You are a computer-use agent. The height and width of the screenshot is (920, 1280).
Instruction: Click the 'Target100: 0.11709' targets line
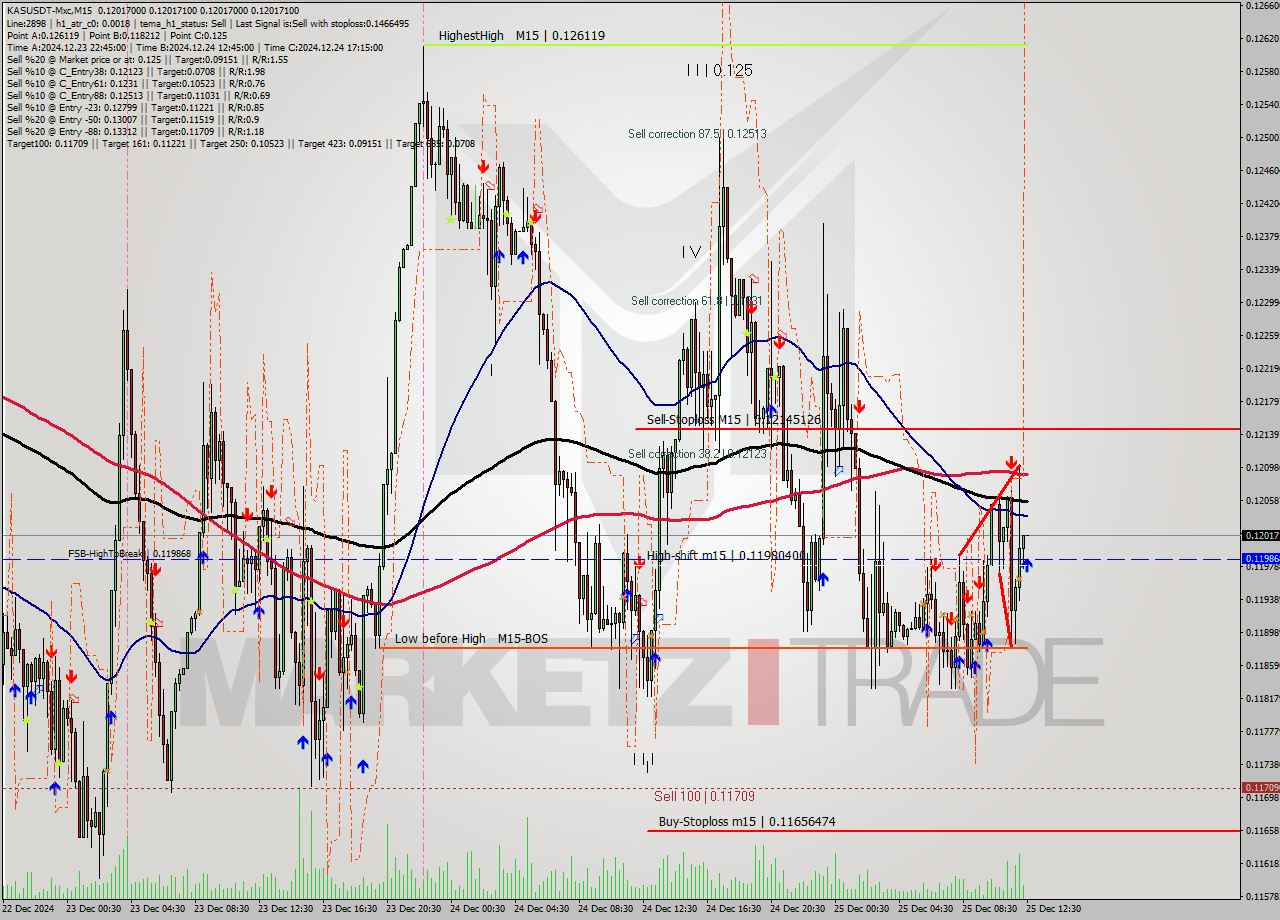tap(241, 144)
